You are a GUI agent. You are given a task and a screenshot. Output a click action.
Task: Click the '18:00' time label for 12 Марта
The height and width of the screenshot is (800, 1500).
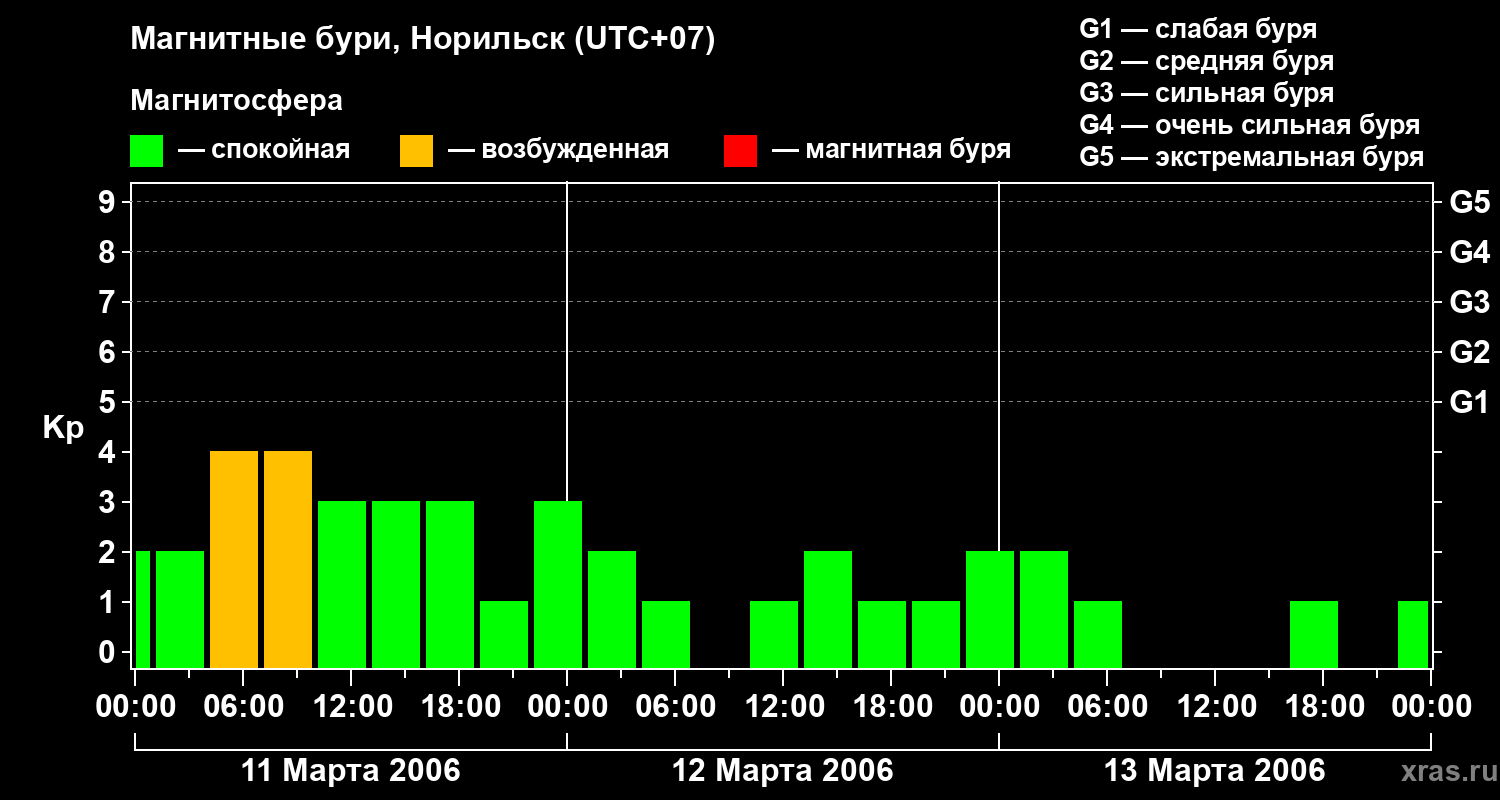tap(891, 707)
